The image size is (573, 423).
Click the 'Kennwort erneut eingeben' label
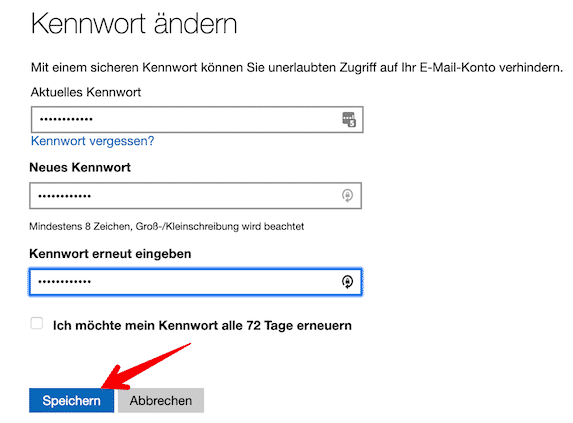[110, 254]
